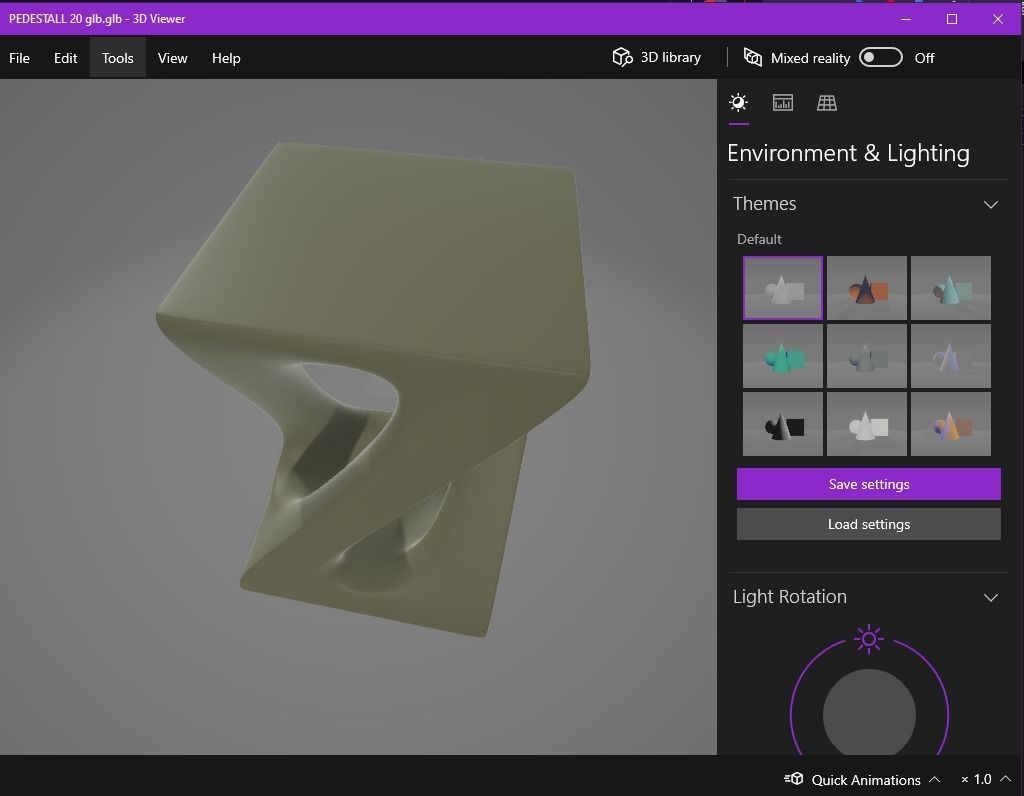Viewport: 1024px width, 796px height.
Task: Select the faint lavender cone theme thumbnail
Action: pyautogui.click(x=951, y=356)
